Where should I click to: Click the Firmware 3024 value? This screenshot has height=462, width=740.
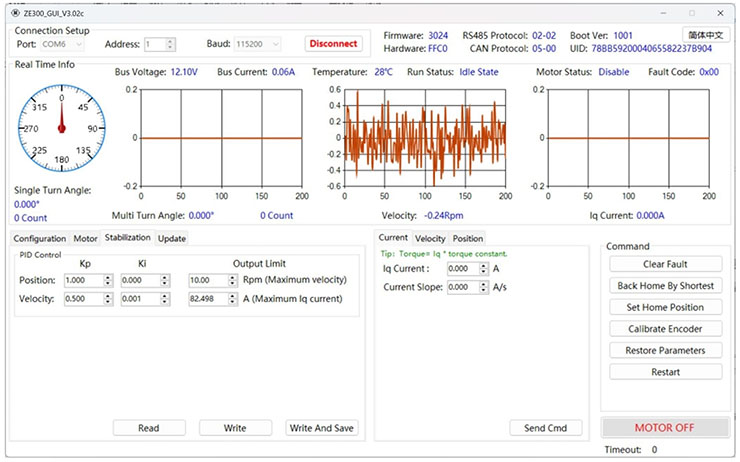coord(438,36)
